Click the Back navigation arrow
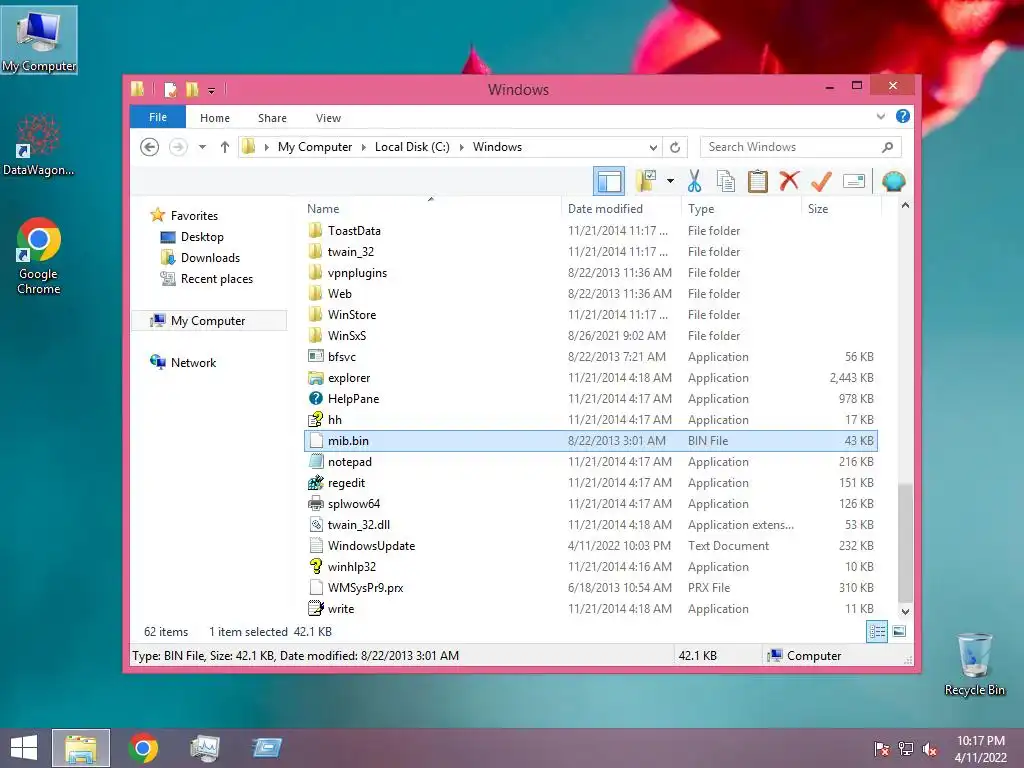Image resolution: width=1024 pixels, height=768 pixels. [150, 147]
